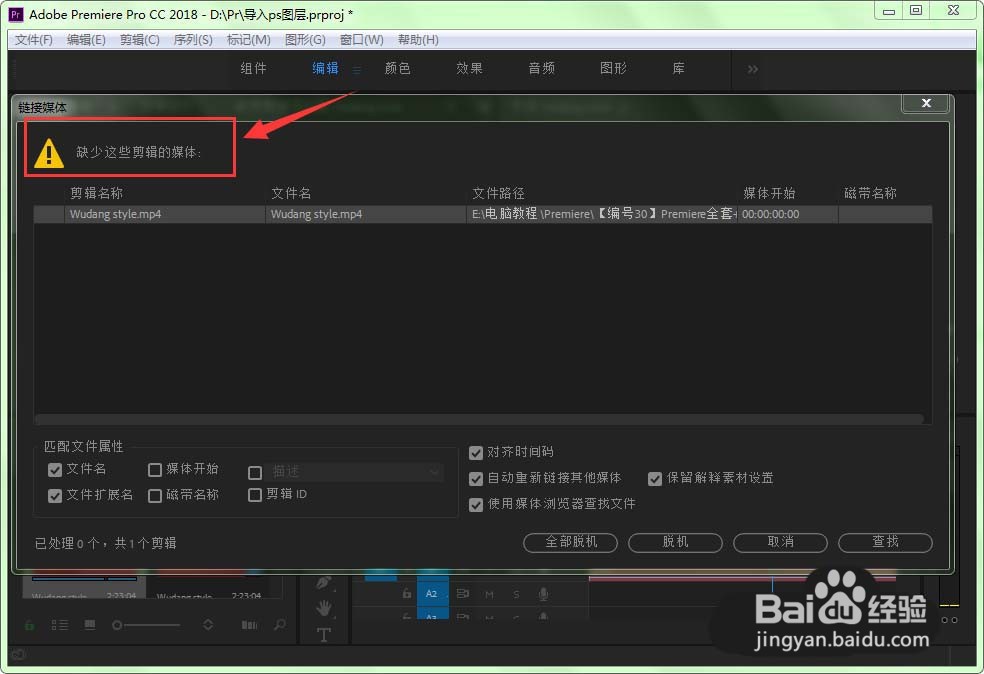Click the 文件名 column header
This screenshot has height=674, width=984.
point(291,193)
